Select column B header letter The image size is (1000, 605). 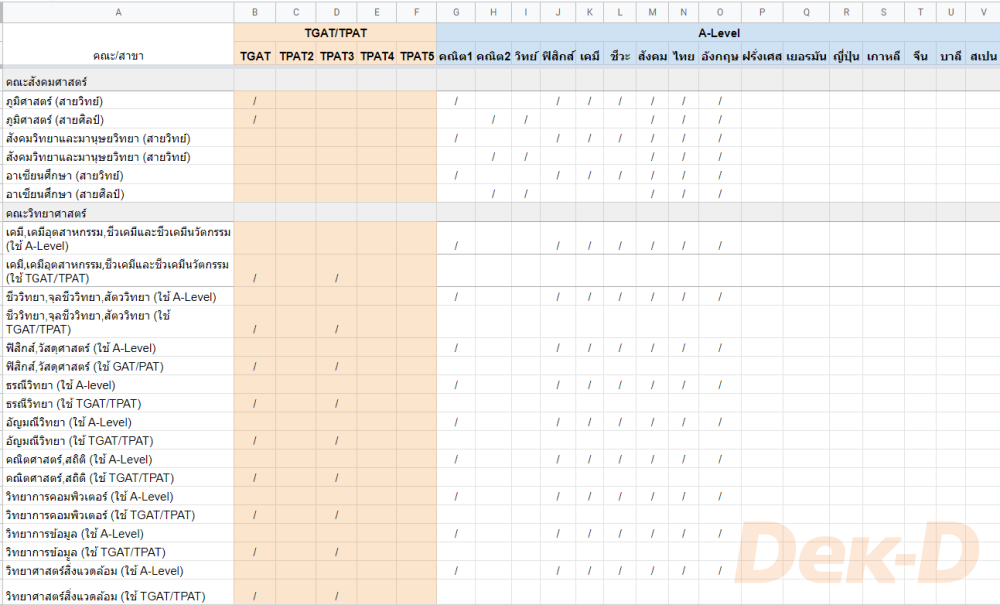tap(255, 12)
